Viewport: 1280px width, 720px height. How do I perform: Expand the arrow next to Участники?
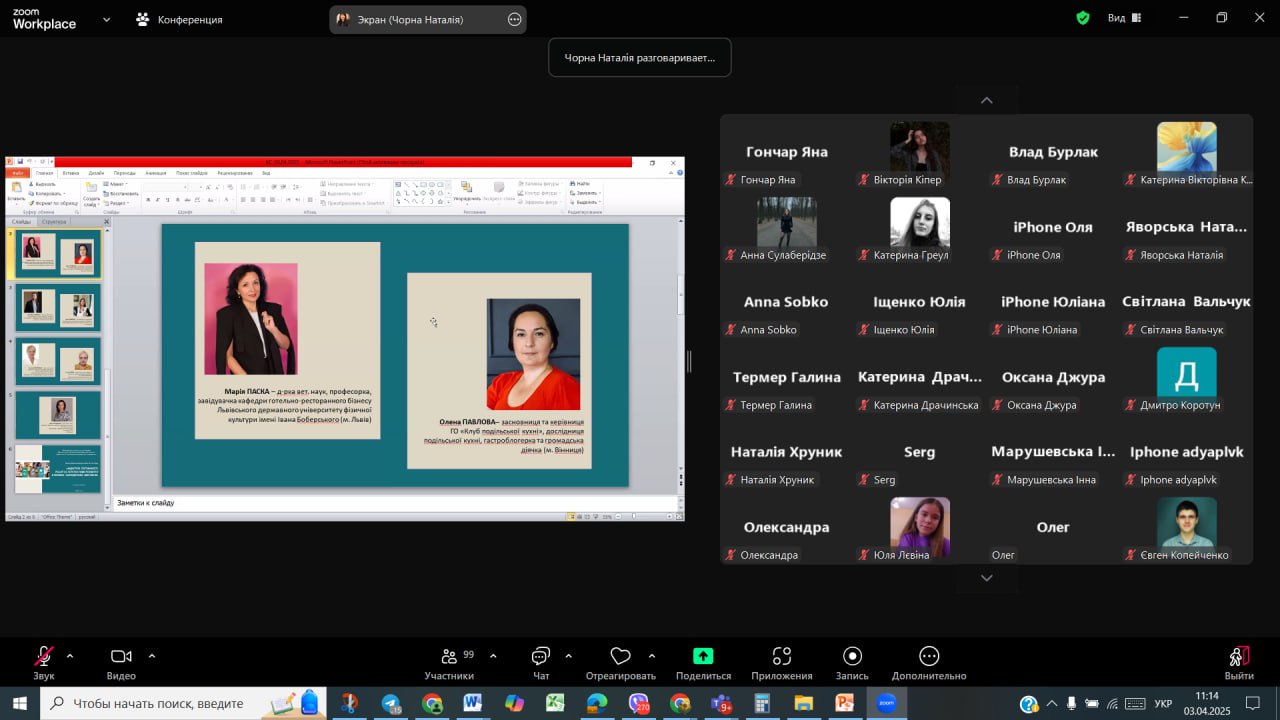point(493,656)
